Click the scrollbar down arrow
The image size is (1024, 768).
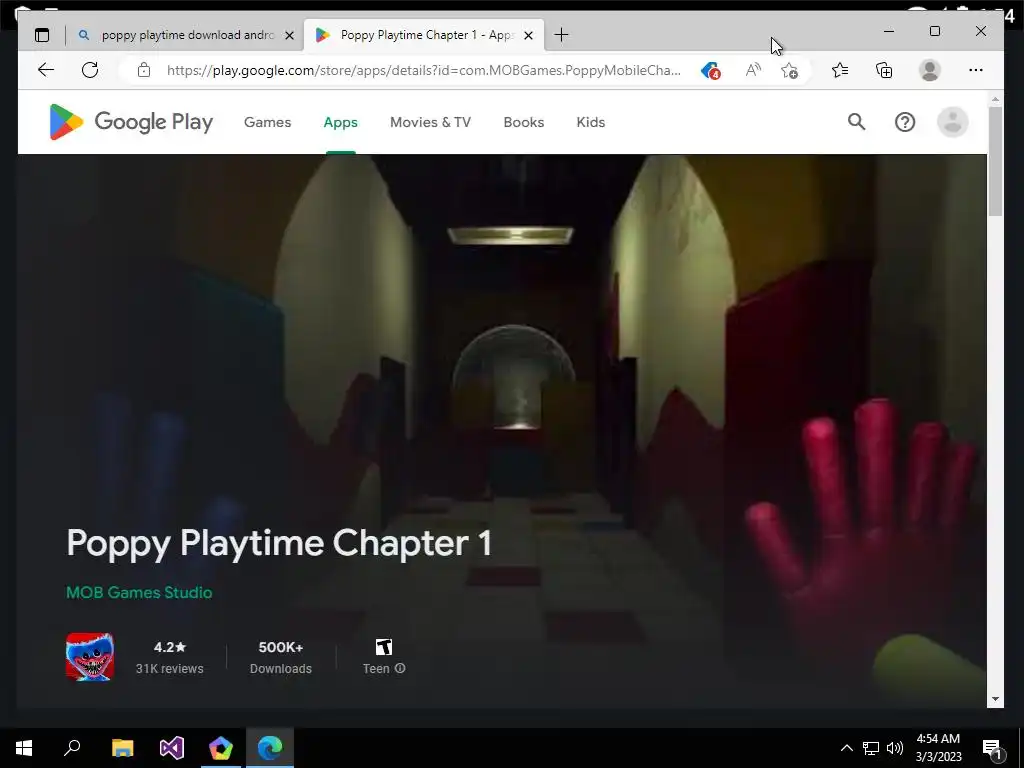tap(995, 699)
